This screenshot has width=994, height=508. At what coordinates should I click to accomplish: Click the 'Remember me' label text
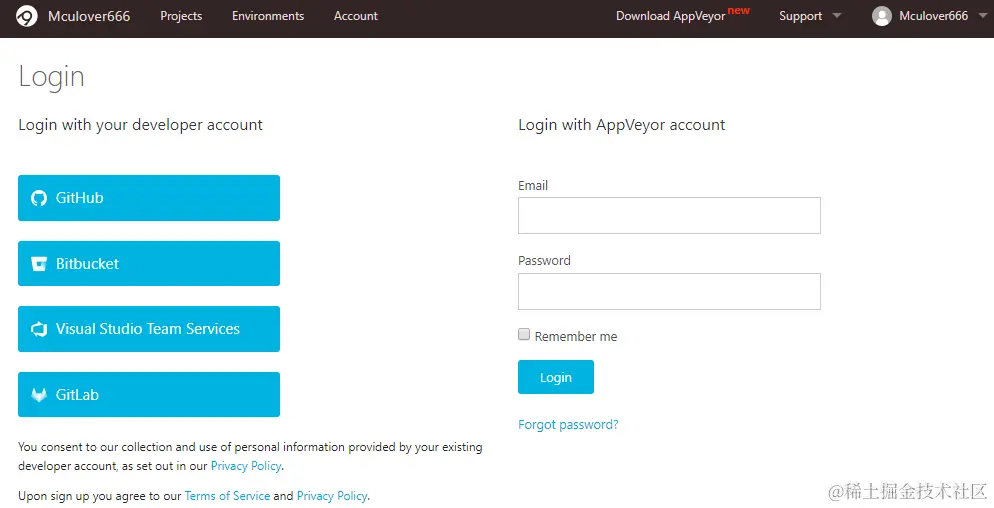(576, 337)
